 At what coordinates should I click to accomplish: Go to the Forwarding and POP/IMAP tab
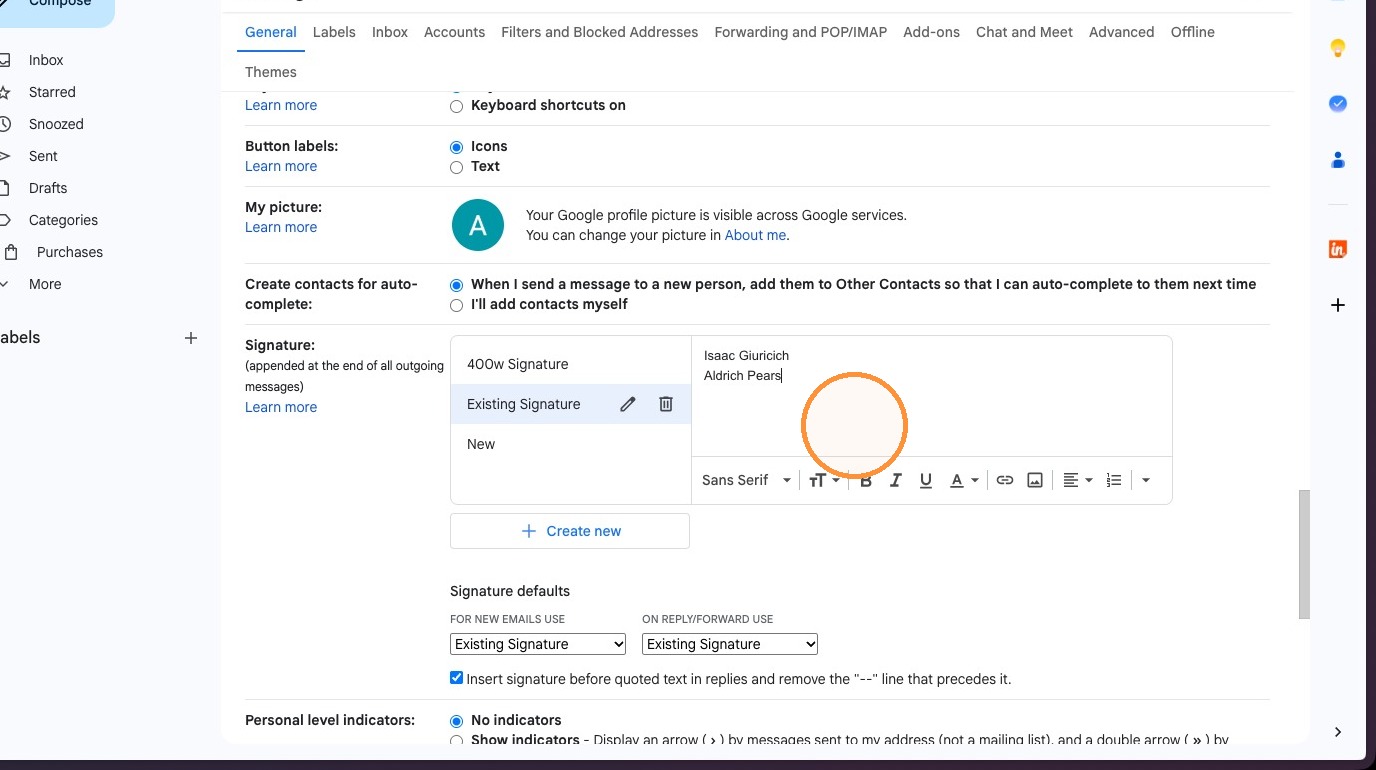(x=800, y=32)
